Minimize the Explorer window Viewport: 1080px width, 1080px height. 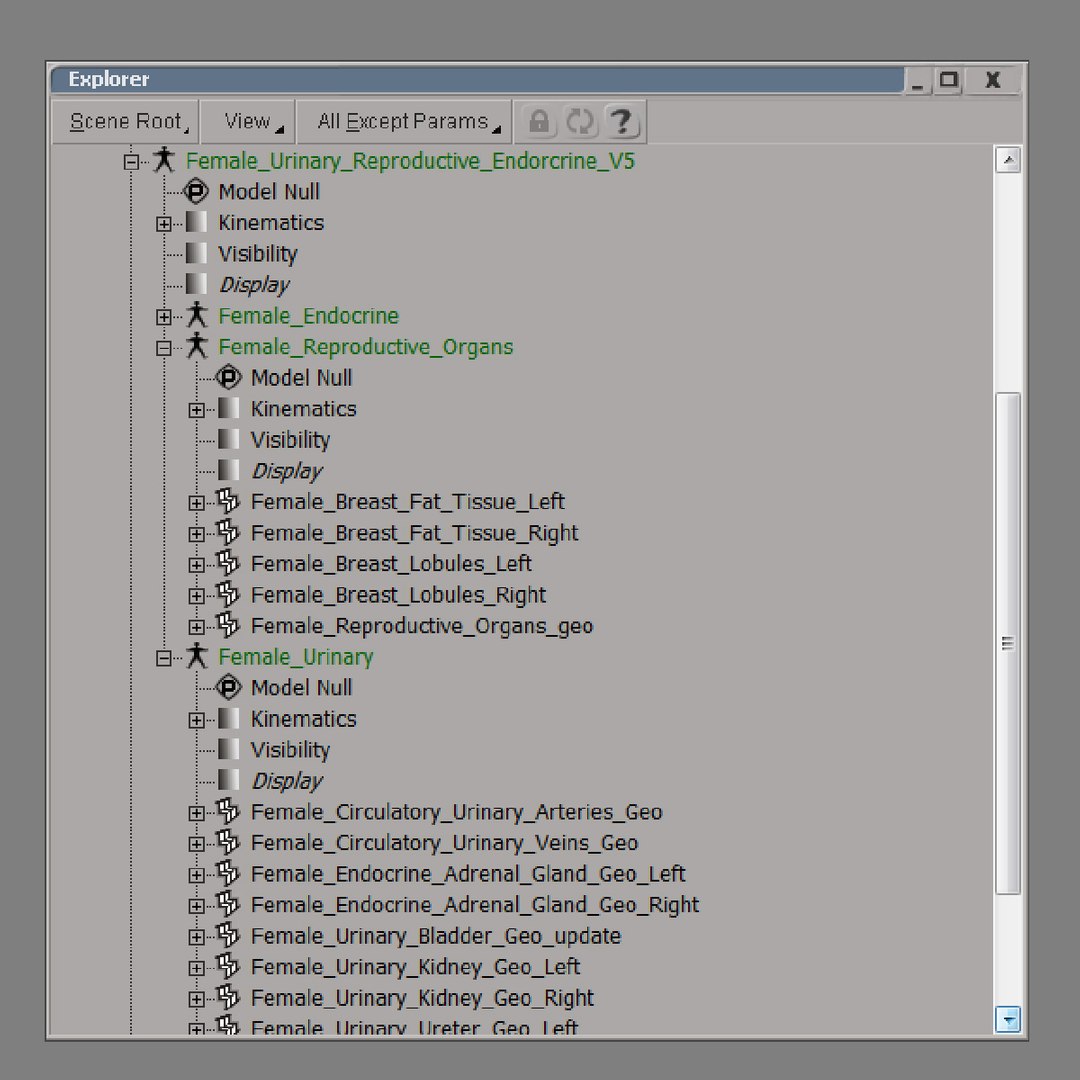(x=917, y=81)
